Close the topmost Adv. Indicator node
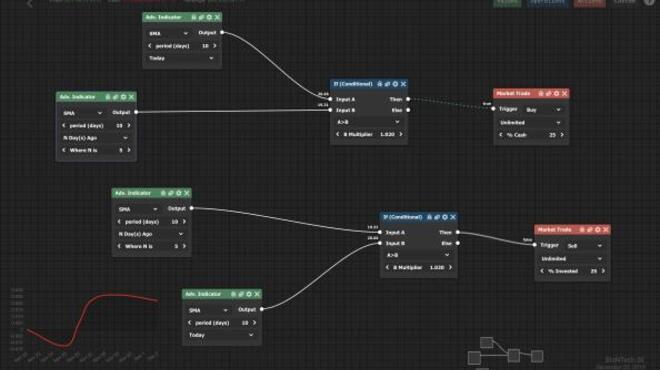 pos(217,17)
